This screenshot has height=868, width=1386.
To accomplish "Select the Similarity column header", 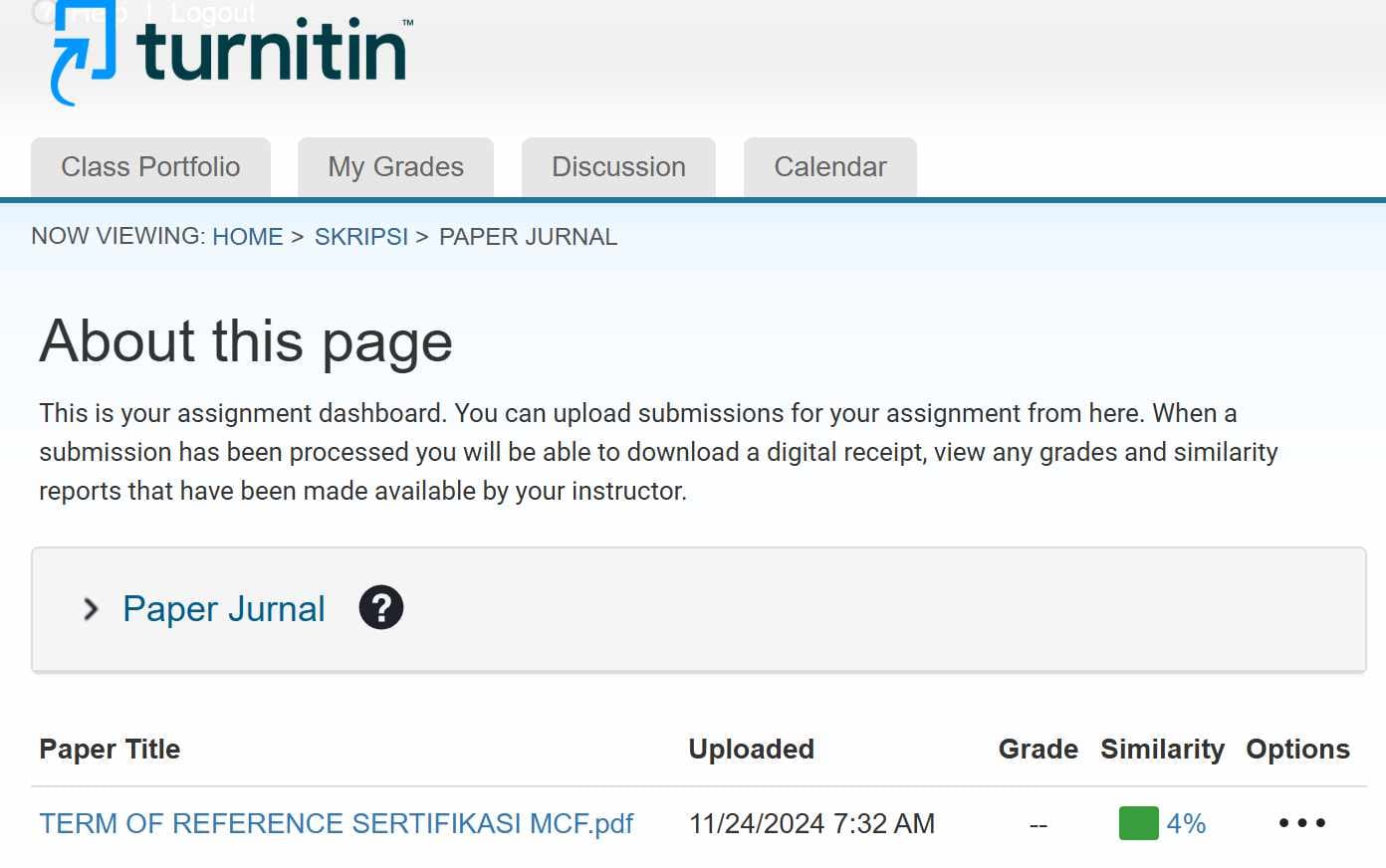I will click(1163, 750).
